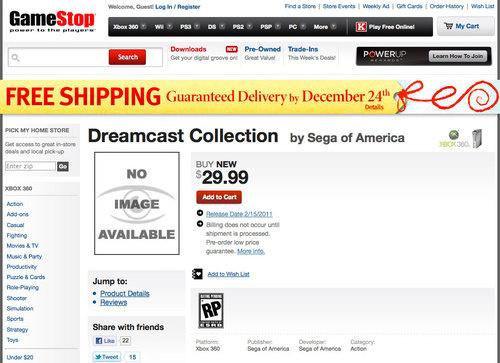Click the red Search button
Screen dimensions: 500x363
click(x=127, y=57)
